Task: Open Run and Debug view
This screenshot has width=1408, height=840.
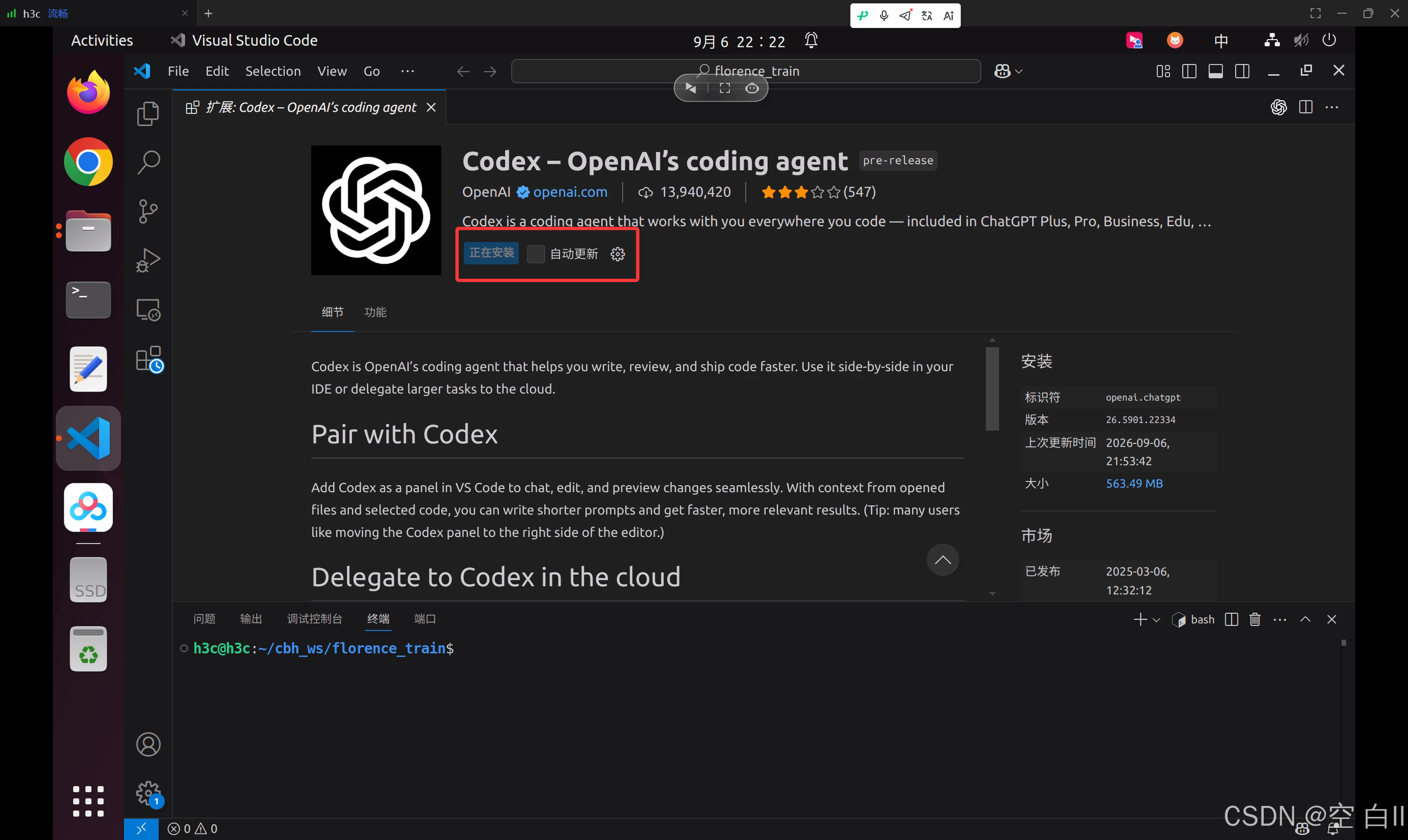Action: click(x=148, y=261)
